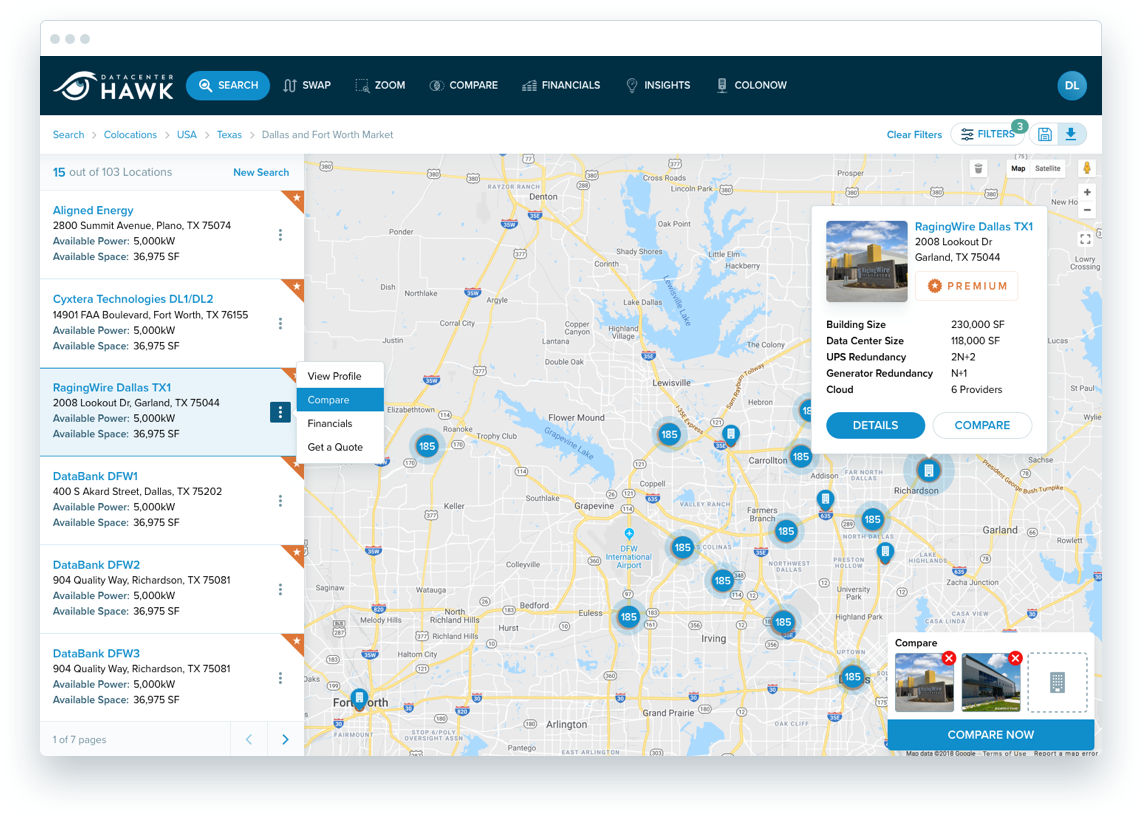The width and height of the screenshot is (1142, 816).
Task: Zoom in on the map
Action: coord(1087,192)
